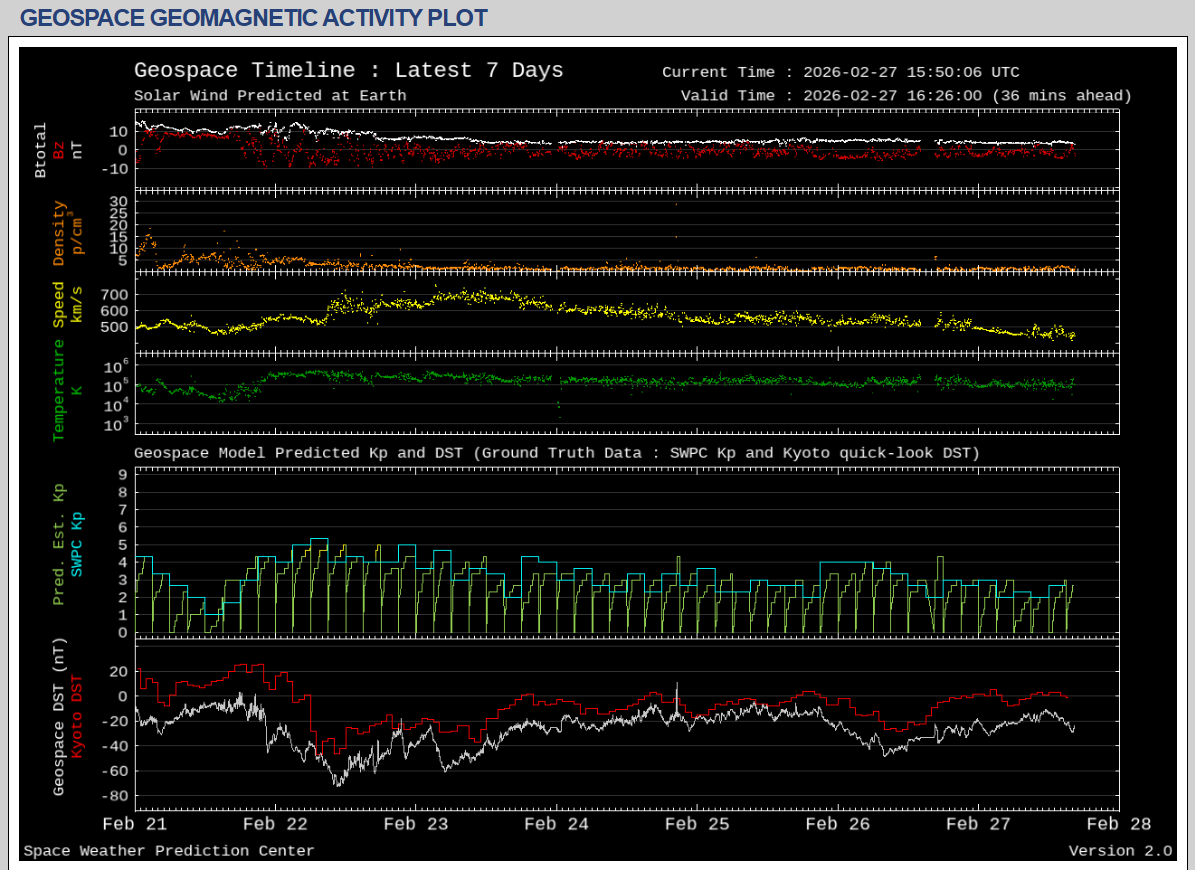Select the Feb 28 date tick label

pyautogui.click(x=1119, y=824)
